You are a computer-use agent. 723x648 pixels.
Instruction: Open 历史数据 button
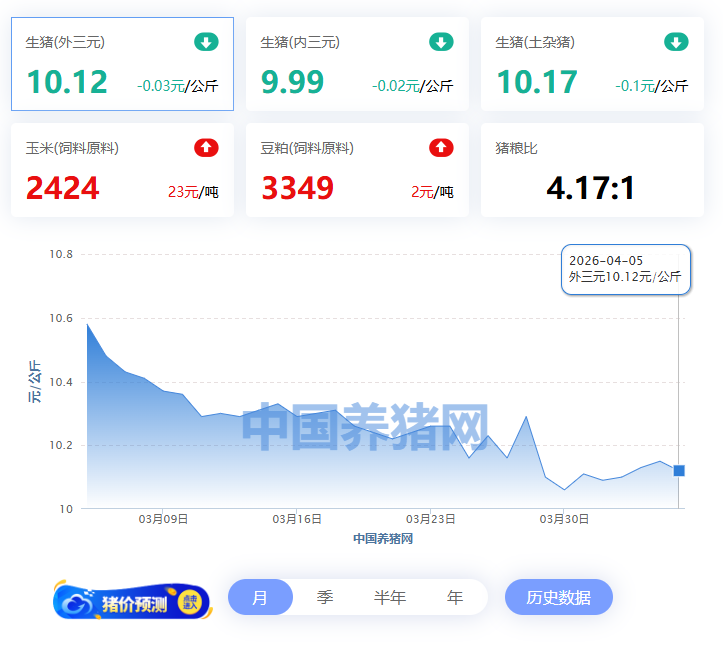[558, 598]
